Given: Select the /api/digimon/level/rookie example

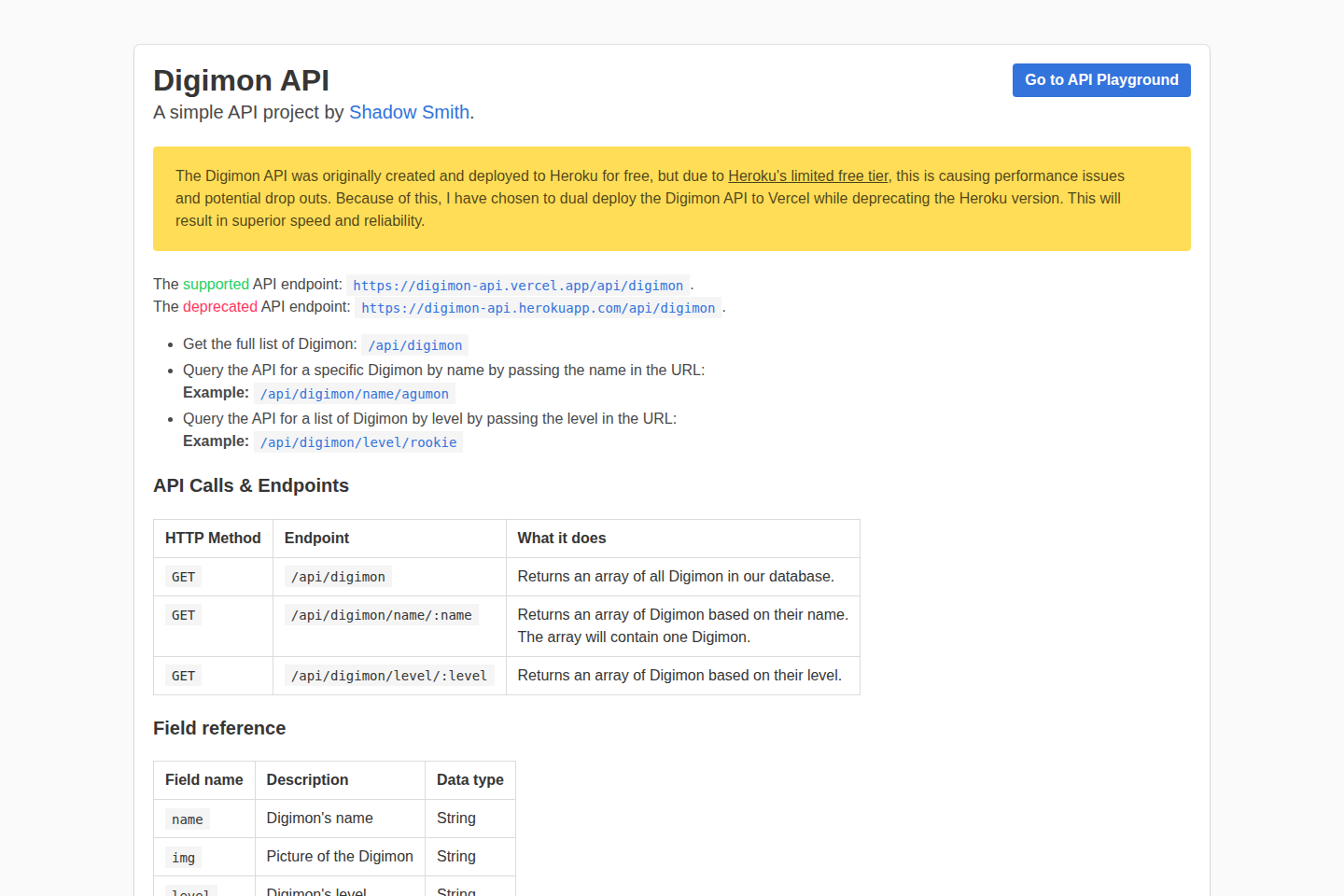Looking at the screenshot, I should [x=358, y=441].
